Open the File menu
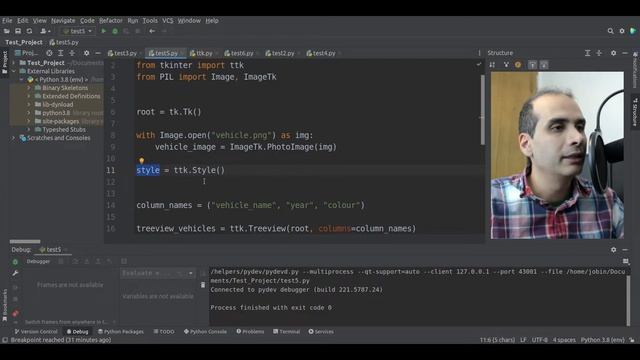 (7, 20)
